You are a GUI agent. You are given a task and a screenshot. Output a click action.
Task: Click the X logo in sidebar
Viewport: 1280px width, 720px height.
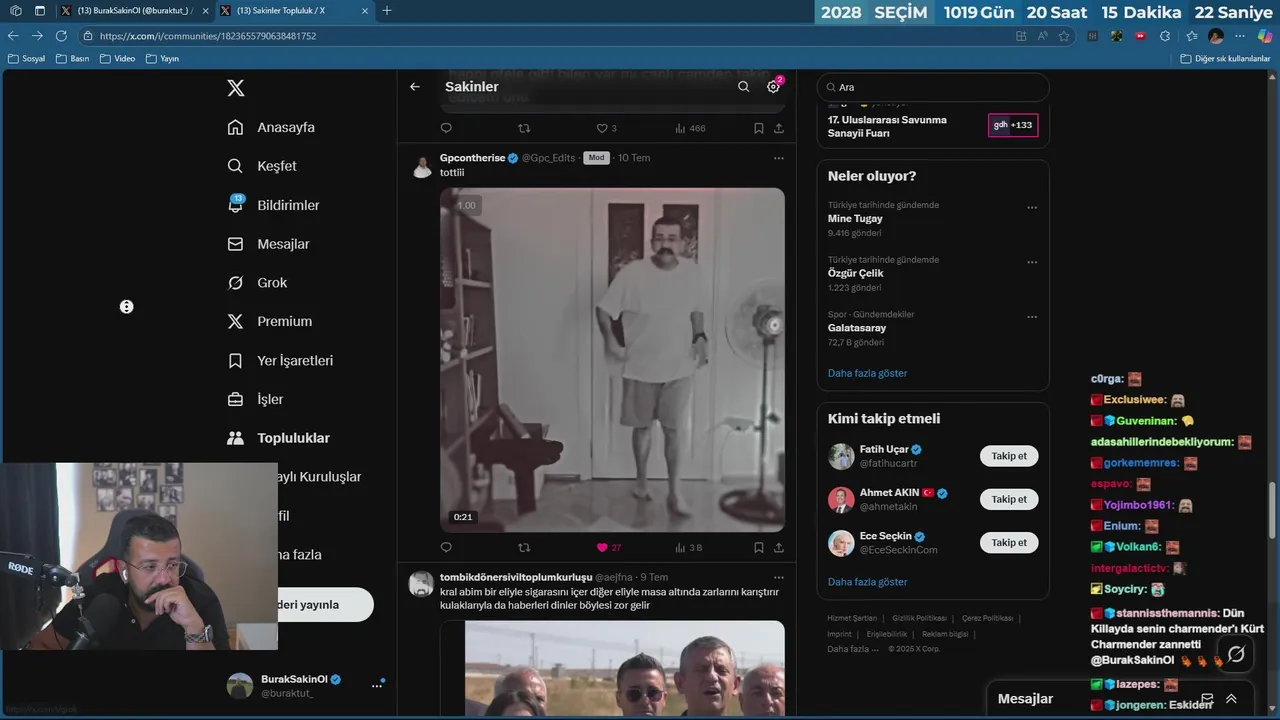[x=236, y=88]
